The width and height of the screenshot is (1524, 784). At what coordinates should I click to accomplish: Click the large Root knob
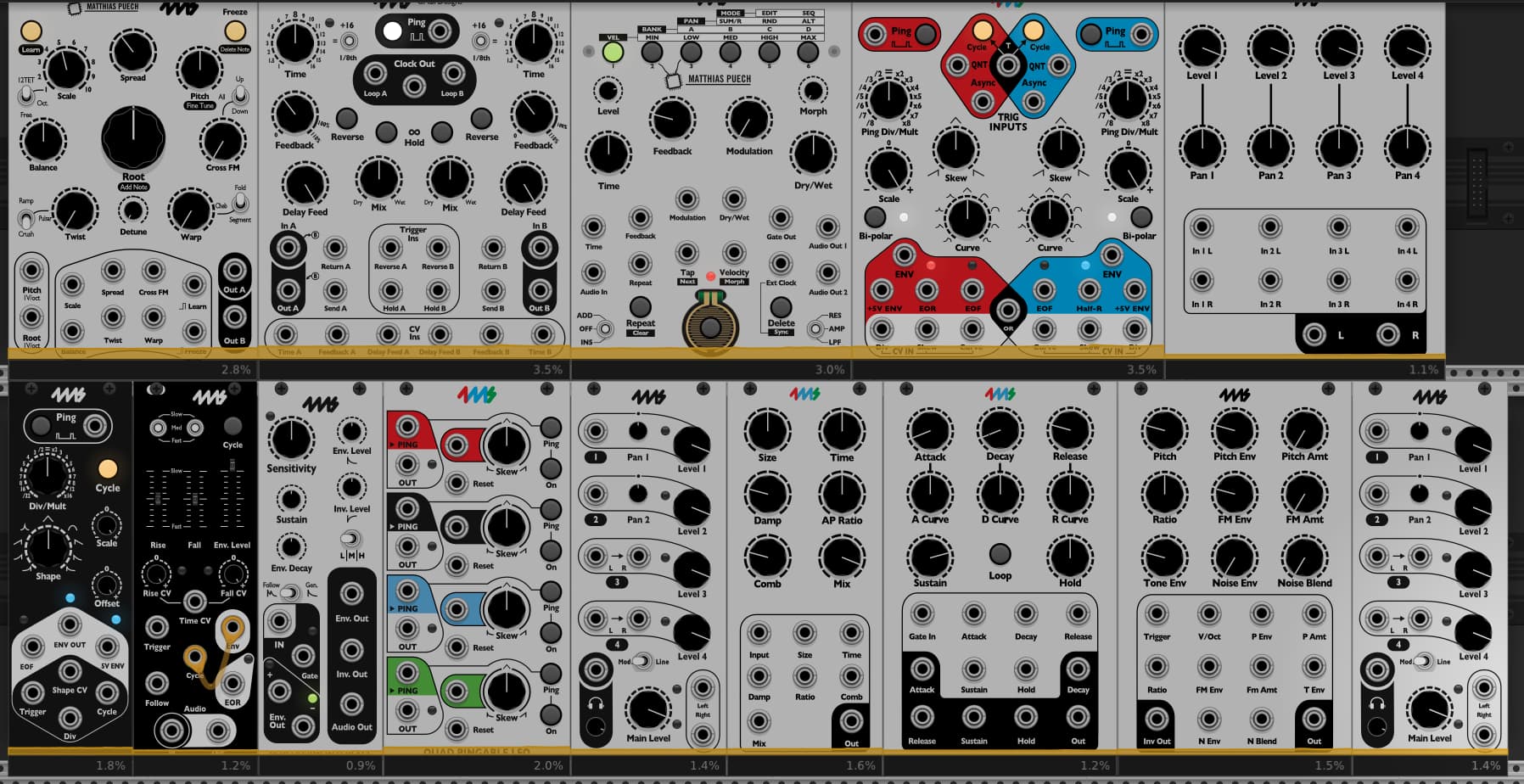(133, 137)
